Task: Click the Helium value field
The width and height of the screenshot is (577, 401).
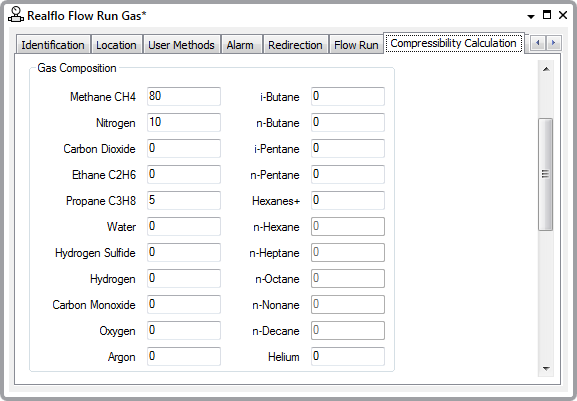Action: (348, 356)
